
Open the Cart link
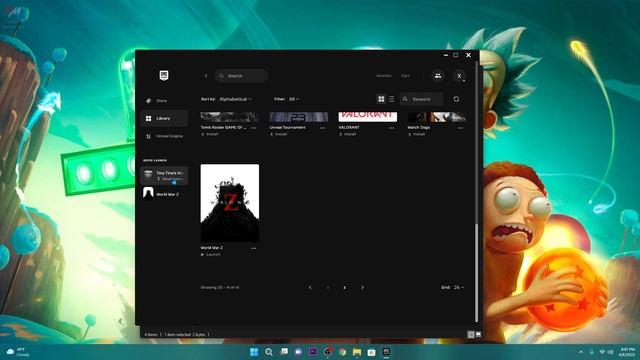click(x=405, y=76)
